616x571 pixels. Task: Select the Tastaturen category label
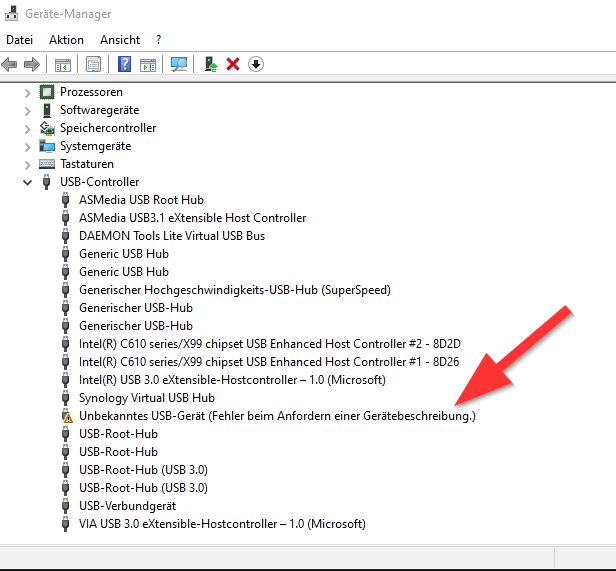click(87, 164)
